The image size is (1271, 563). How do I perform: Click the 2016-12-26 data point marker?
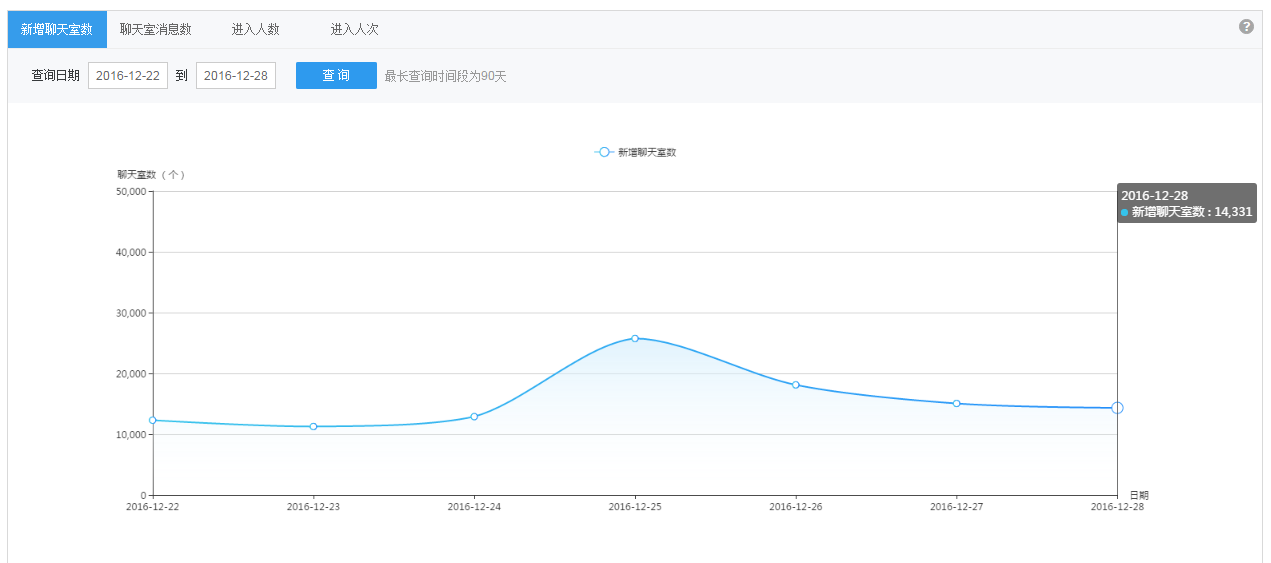[x=796, y=385]
